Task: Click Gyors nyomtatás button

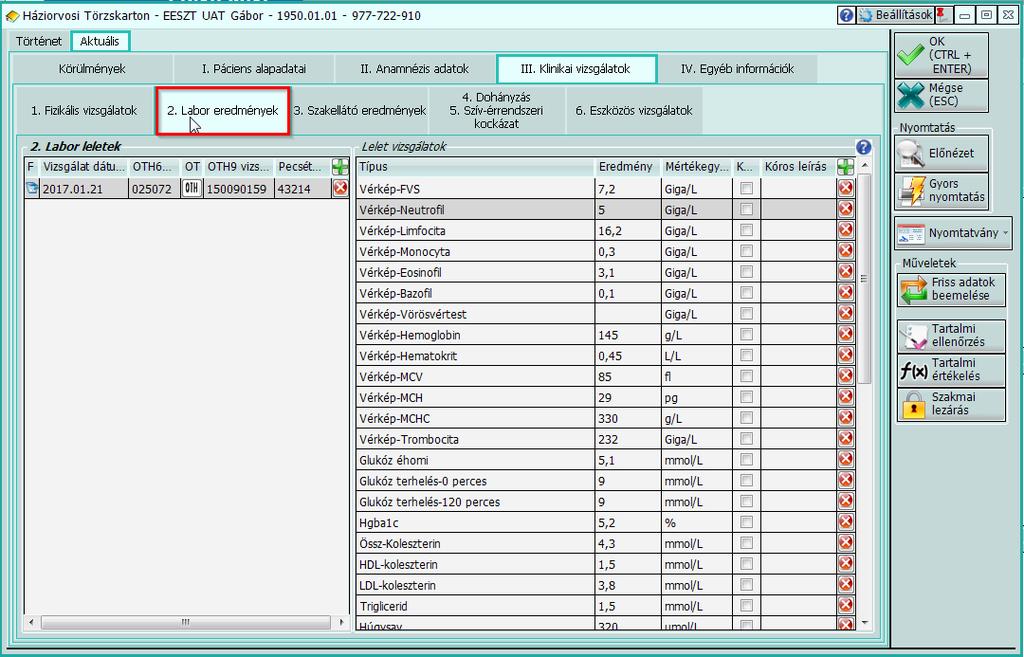Action: [x=941, y=191]
